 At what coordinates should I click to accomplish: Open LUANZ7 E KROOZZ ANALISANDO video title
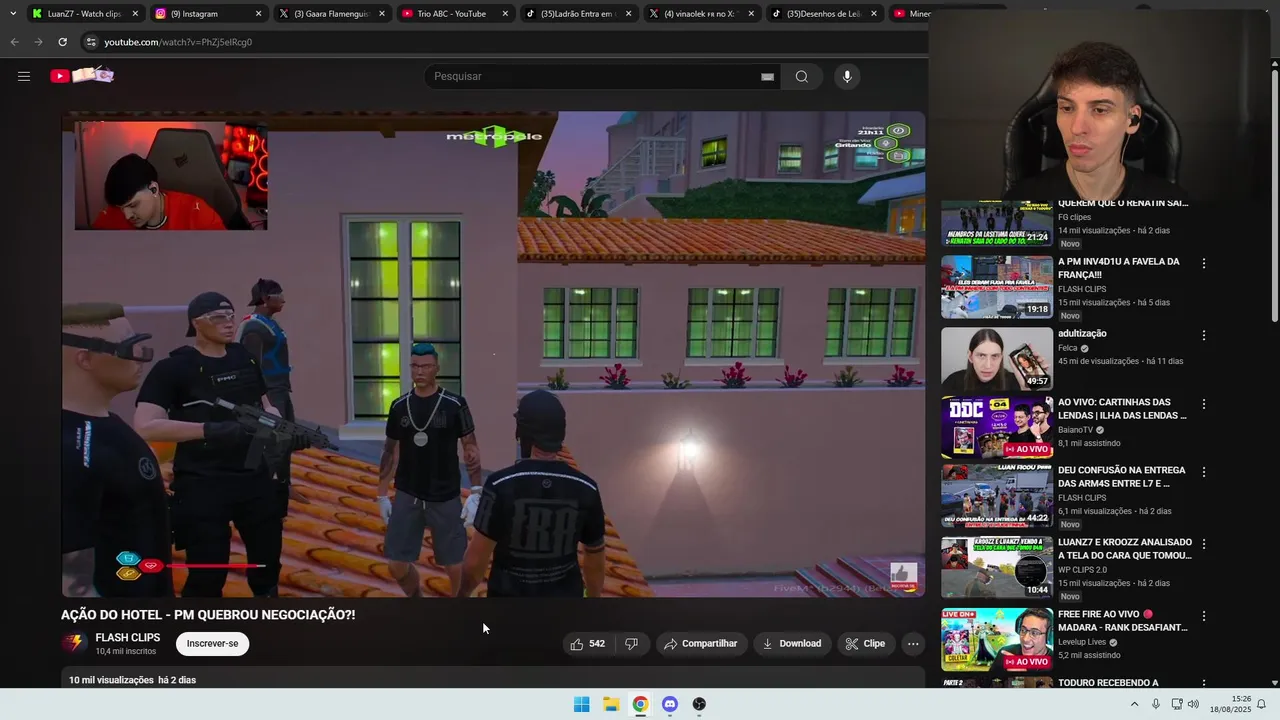pyautogui.click(x=1125, y=549)
